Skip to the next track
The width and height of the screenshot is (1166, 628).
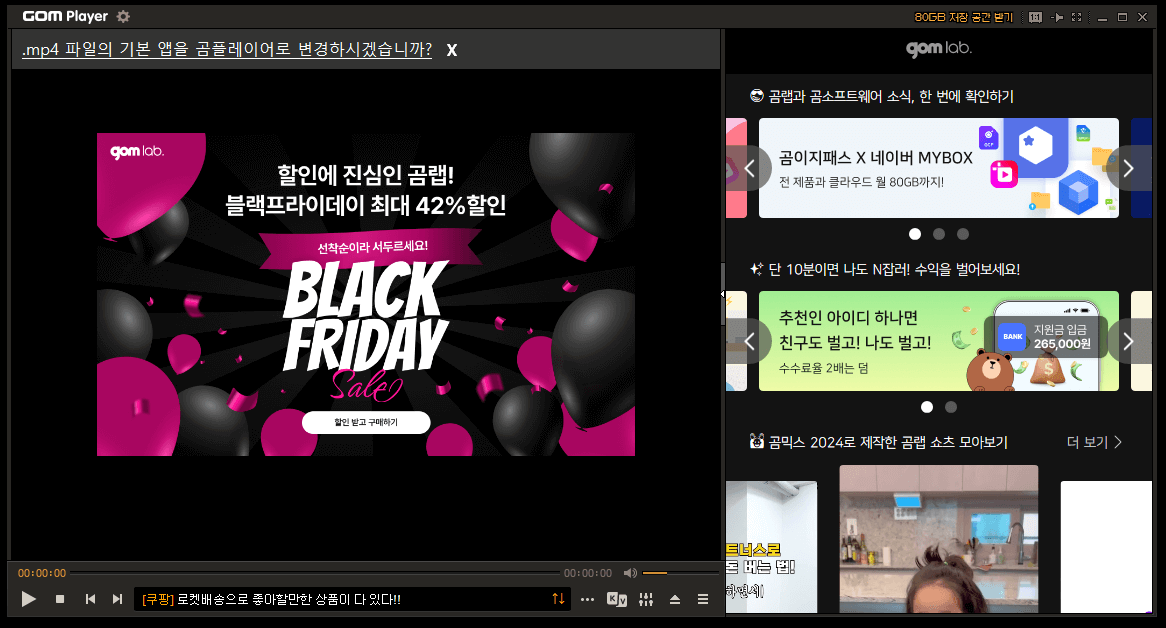pyautogui.click(x=117, y=599)
